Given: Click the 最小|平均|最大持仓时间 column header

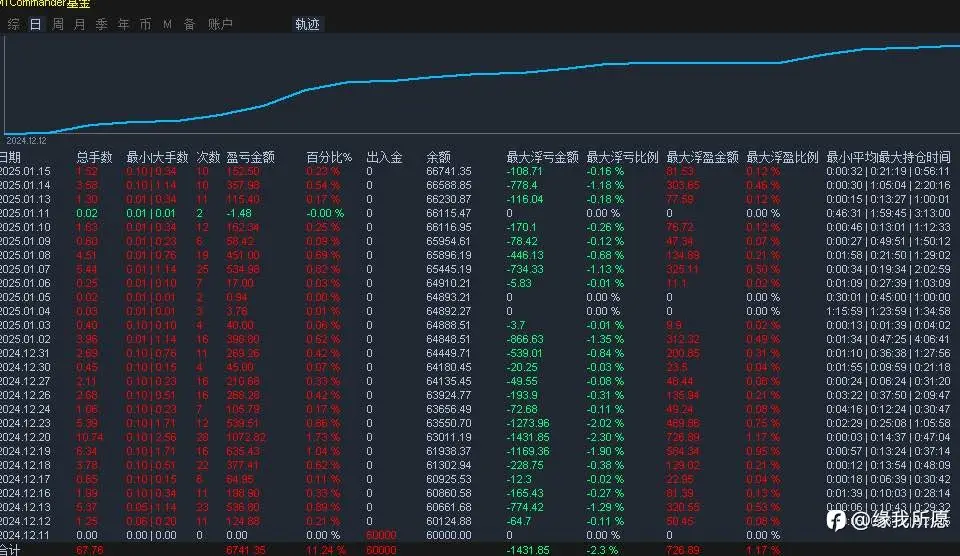Looking at the screenshot, I should pyautogui.click(x=888, y=157).
